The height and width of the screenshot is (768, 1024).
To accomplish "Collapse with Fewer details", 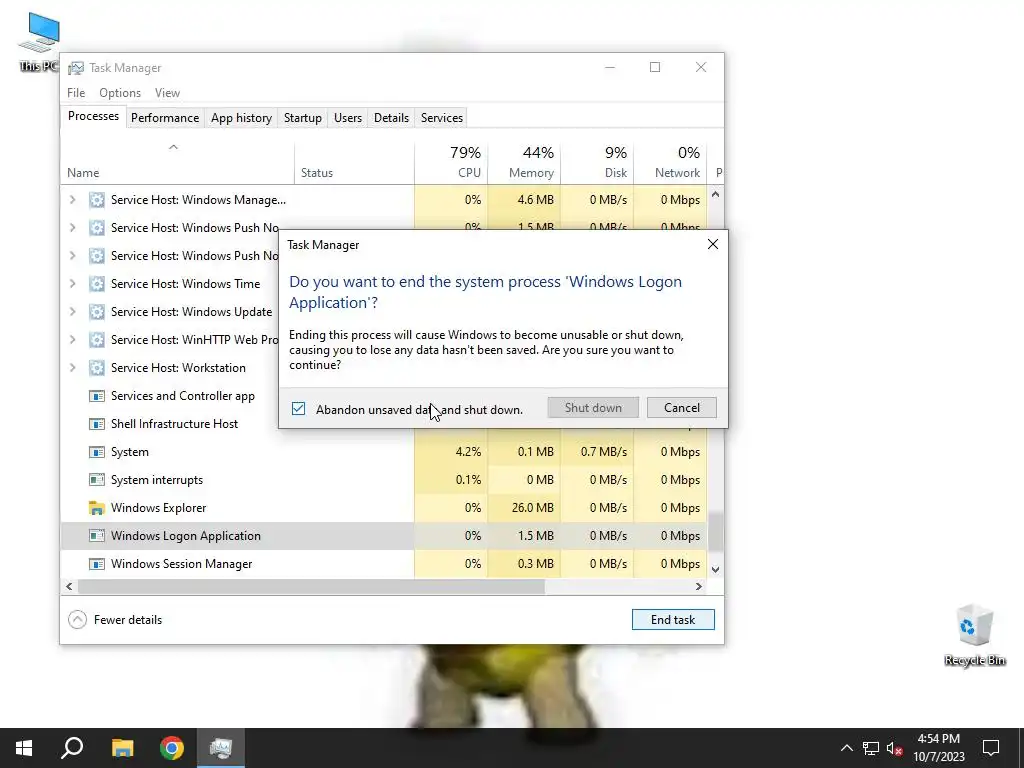I will coord(115,620).
